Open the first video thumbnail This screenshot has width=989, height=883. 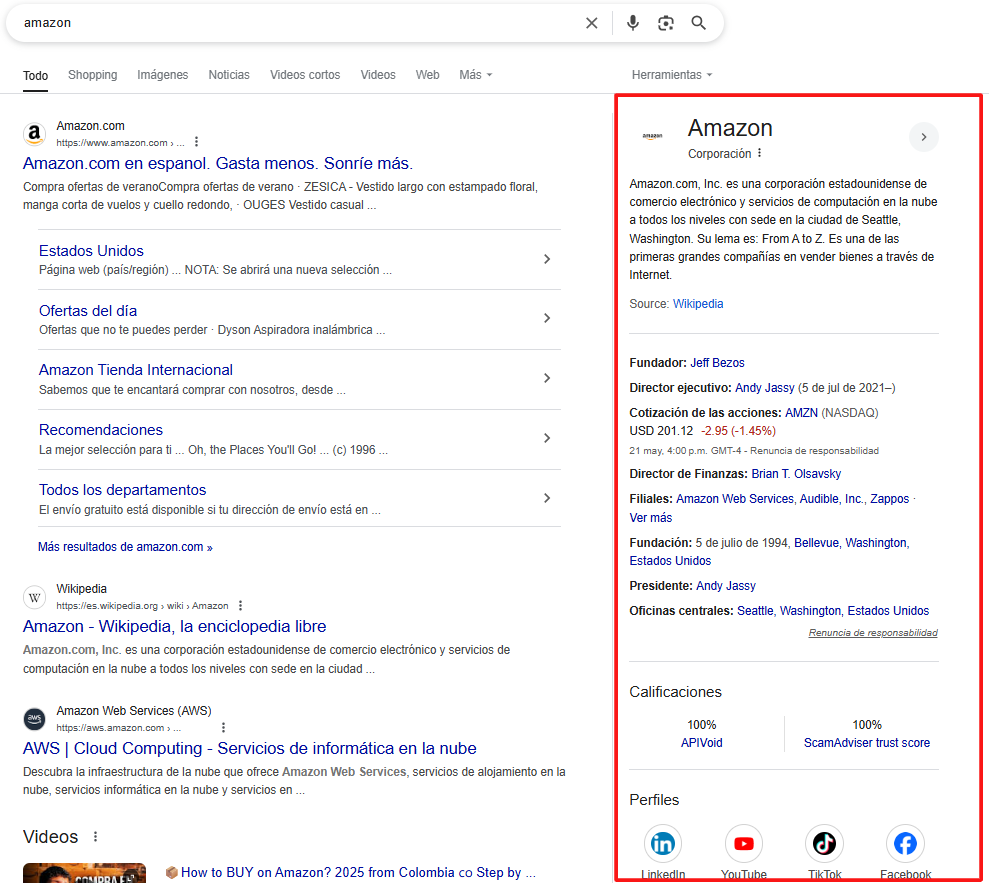[x=84, y=872]
